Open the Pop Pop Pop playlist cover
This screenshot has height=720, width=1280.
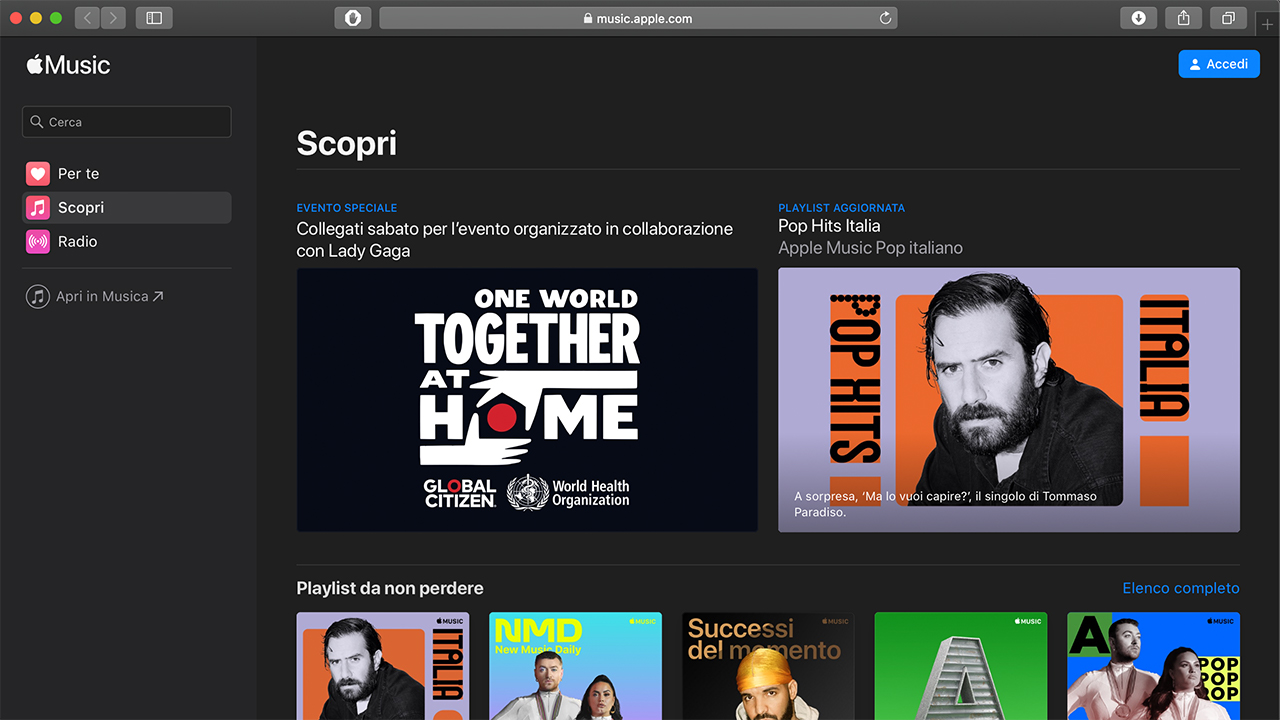1154,666
